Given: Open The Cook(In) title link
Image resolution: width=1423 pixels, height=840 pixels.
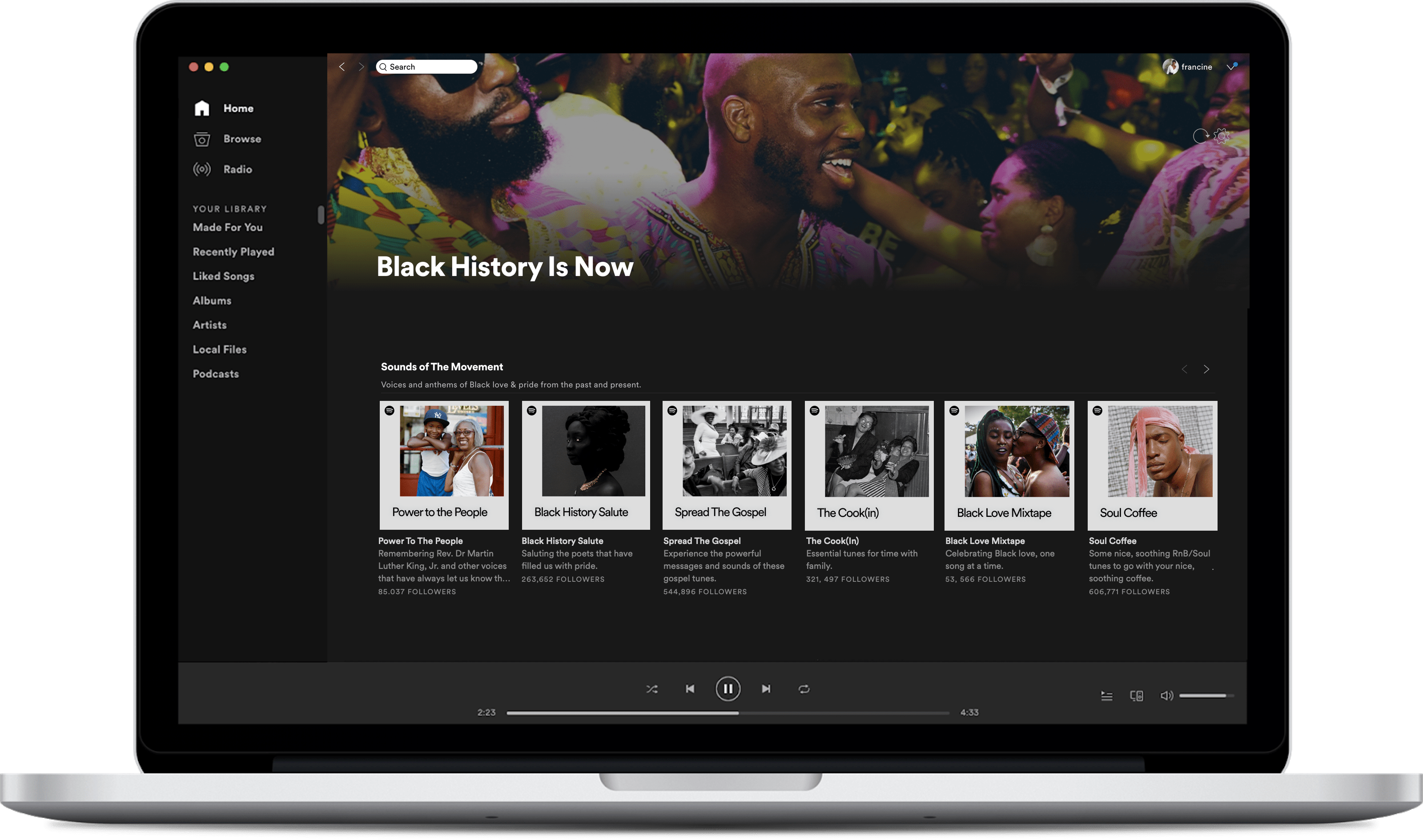Looking at the screenshot, I should 832,541.
